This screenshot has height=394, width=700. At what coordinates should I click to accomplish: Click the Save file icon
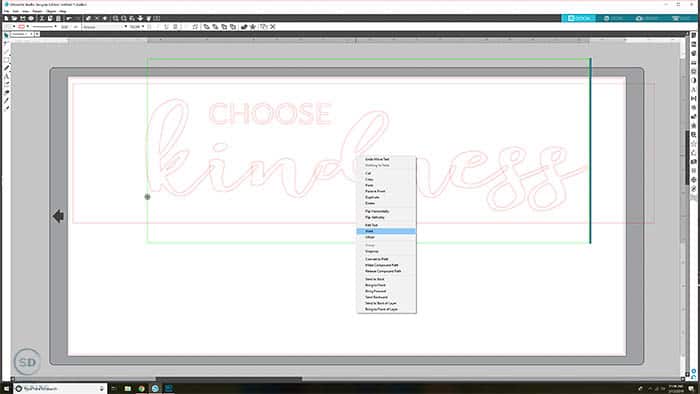coord(23,18)
